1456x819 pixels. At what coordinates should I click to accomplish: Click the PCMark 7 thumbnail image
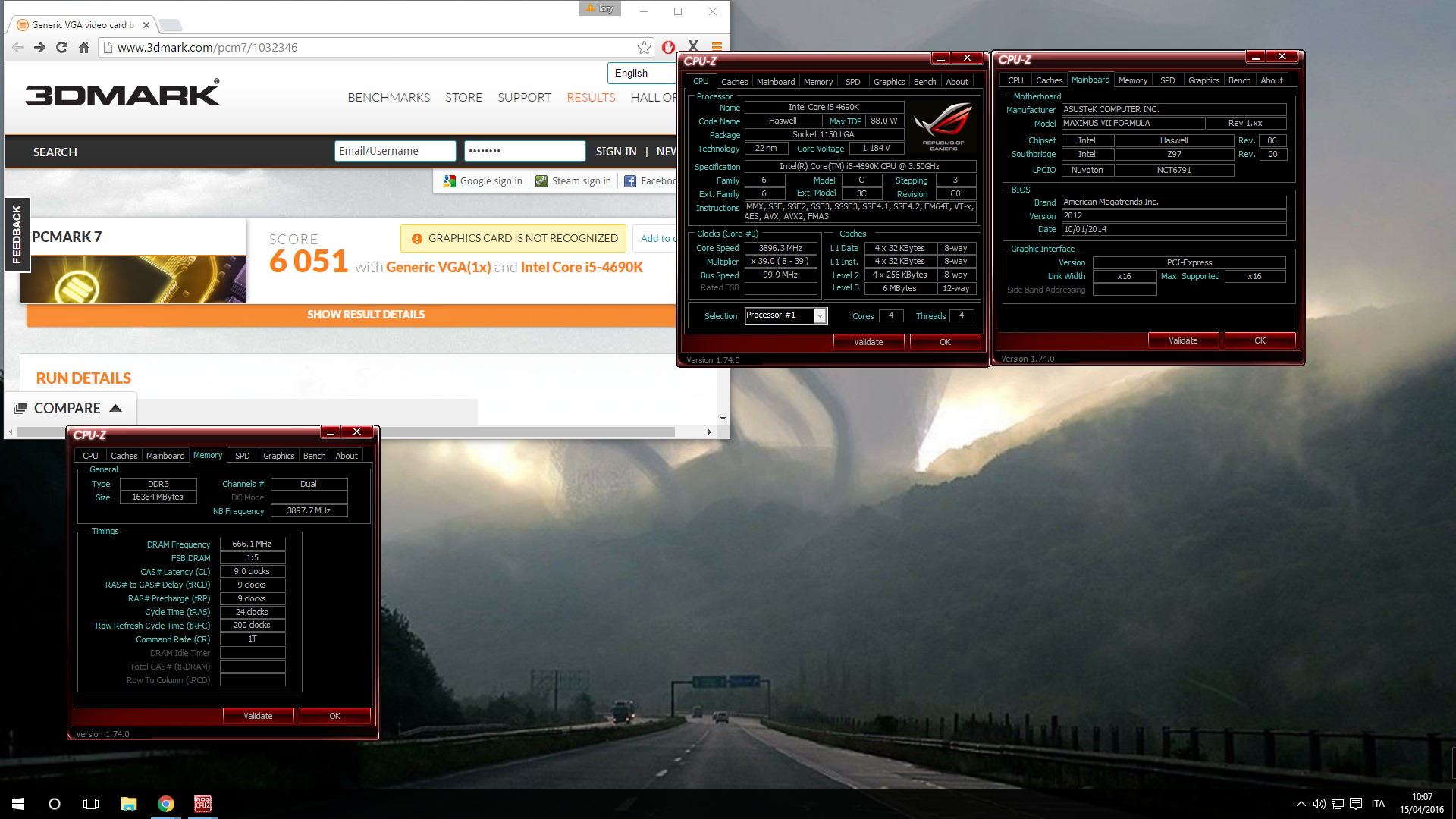coord(133,279)
